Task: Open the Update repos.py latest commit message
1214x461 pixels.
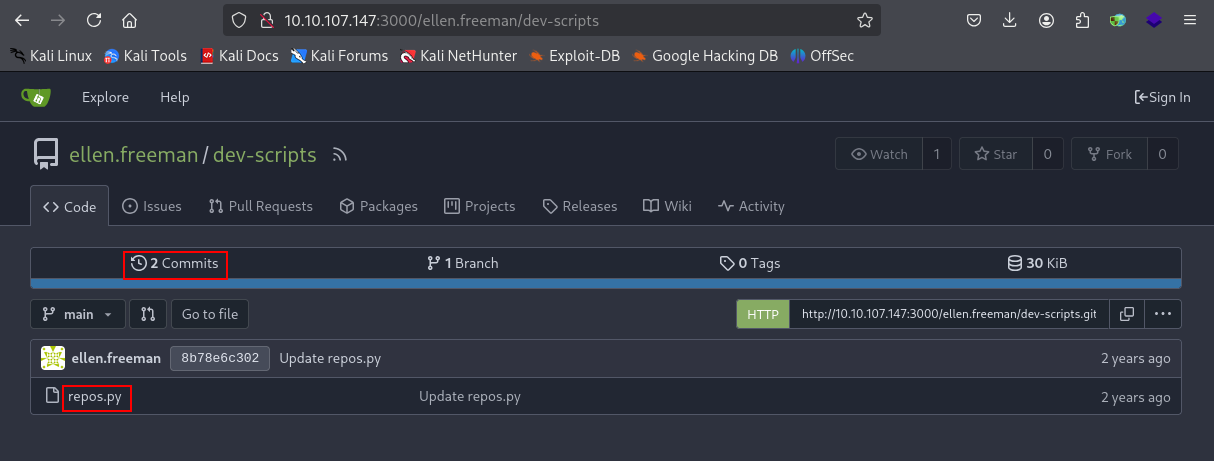Action: coord(330,358)
